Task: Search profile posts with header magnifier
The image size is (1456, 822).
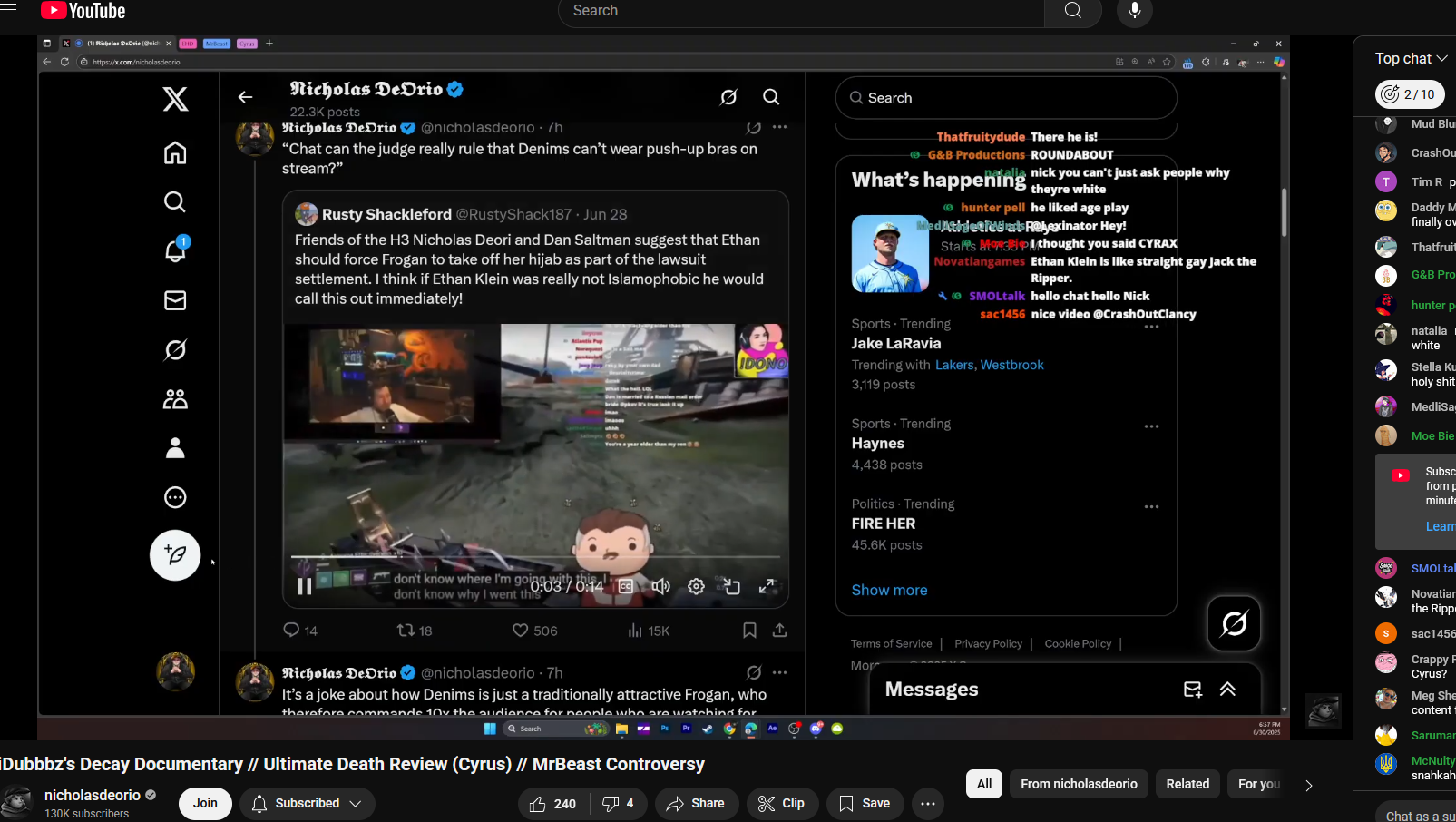Action: [771, 97]
